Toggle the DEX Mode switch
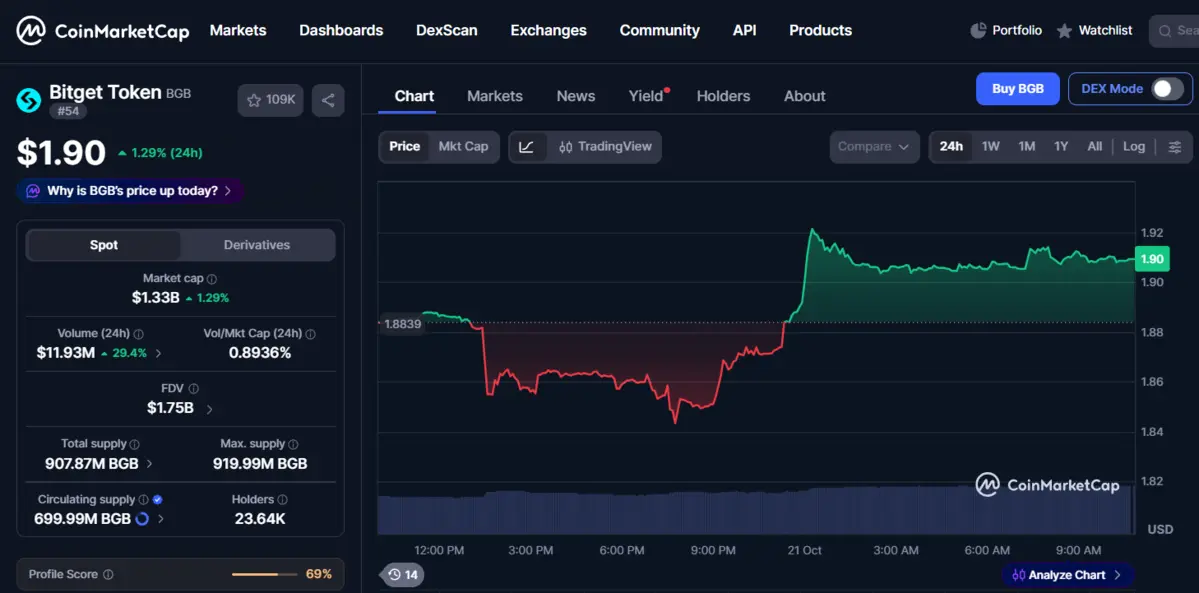The image size is (1199, 593). click(x=1167, y=89)
